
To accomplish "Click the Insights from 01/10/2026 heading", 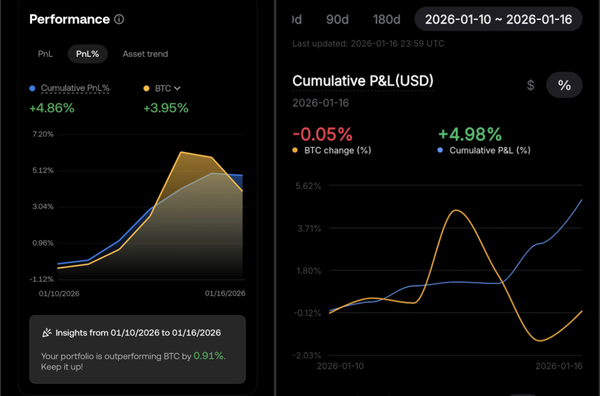I will click(138, 333).
